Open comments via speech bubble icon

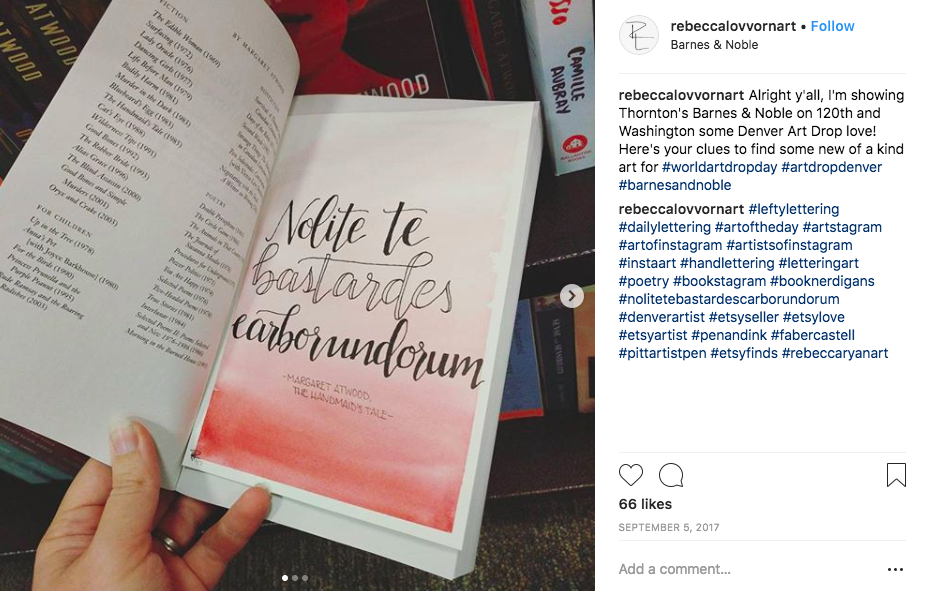[671, 475]
